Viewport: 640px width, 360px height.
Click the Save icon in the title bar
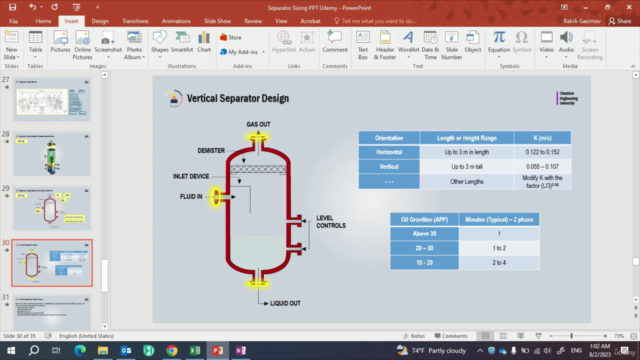coord(12,7)
